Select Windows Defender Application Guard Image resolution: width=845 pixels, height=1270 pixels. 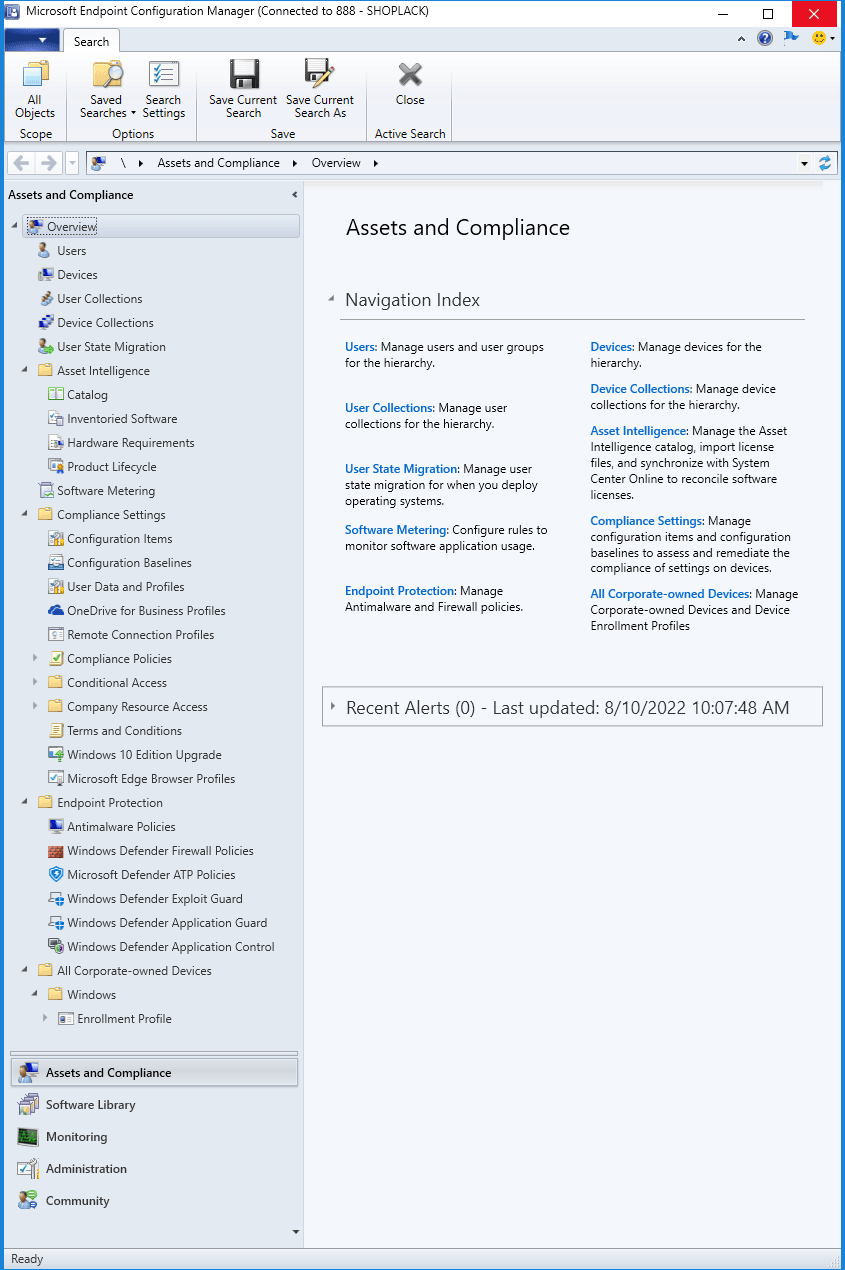point(167,923)
